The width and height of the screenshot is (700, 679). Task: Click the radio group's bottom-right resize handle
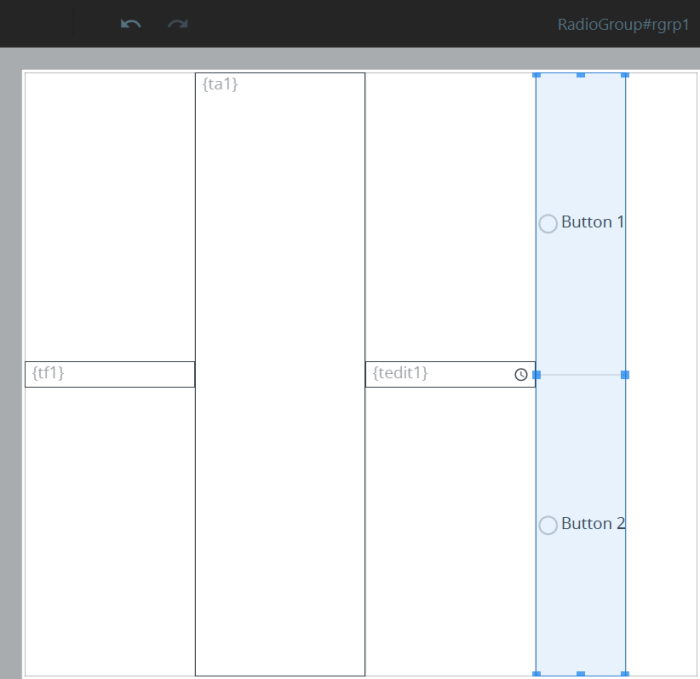point(625,673)
